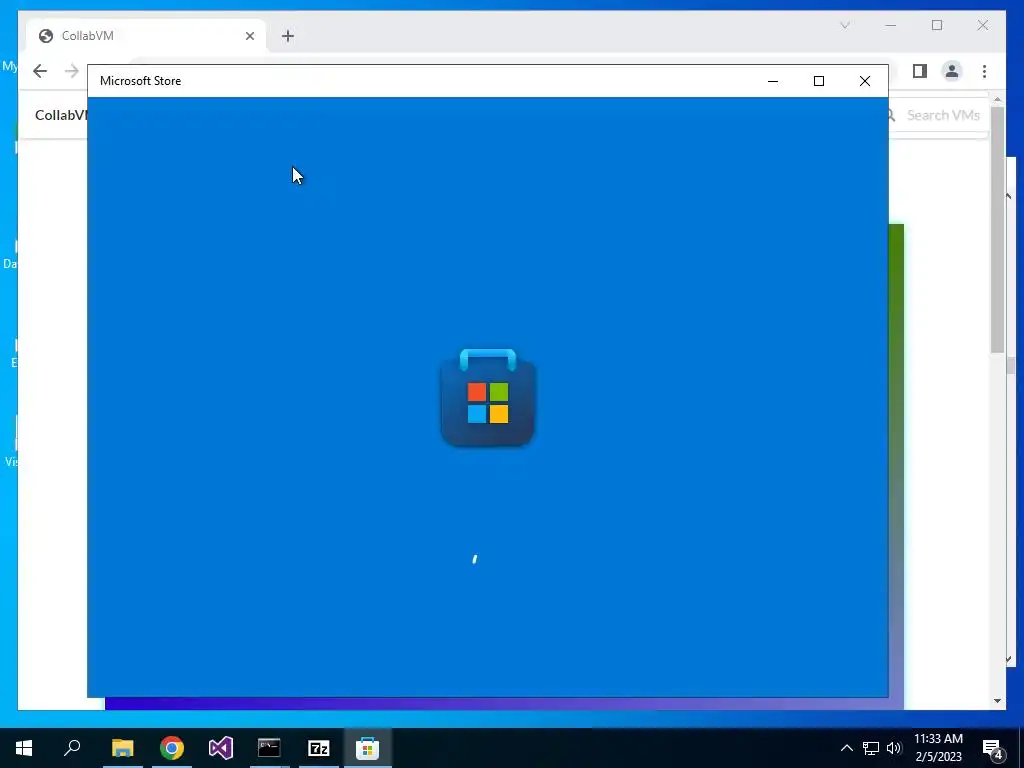This screenshot has width=1024, height=768.
Task: Open the volume speaker tray icon
Action: (894, 748)
